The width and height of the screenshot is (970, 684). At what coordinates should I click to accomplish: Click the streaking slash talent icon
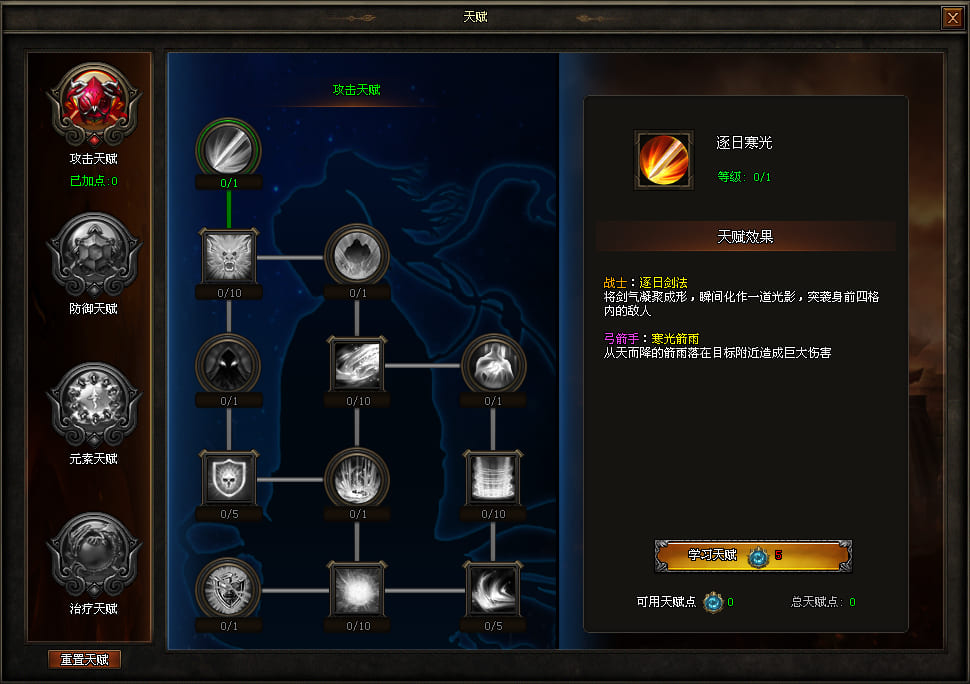pyautogui.click(x=357, y=365)
